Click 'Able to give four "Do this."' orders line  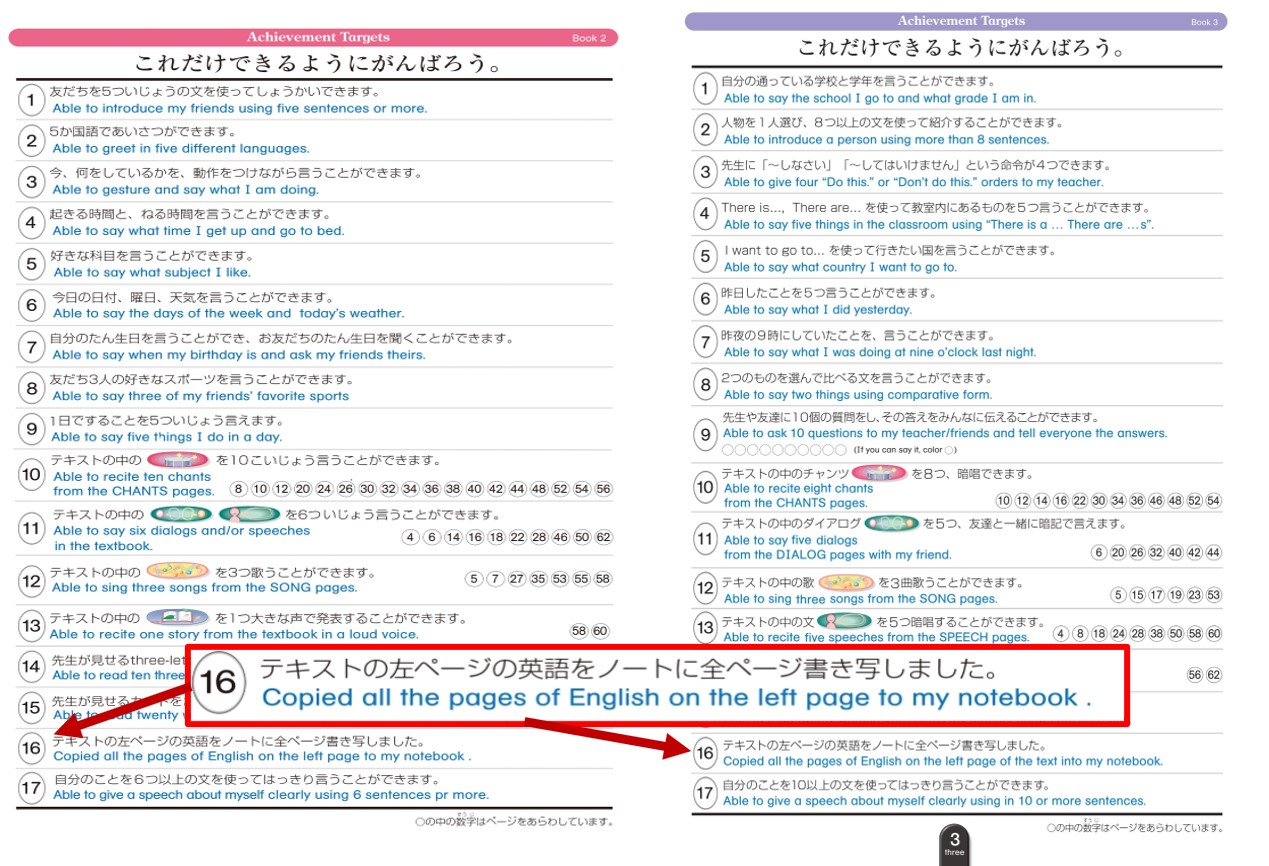click(x=913, y=182)
